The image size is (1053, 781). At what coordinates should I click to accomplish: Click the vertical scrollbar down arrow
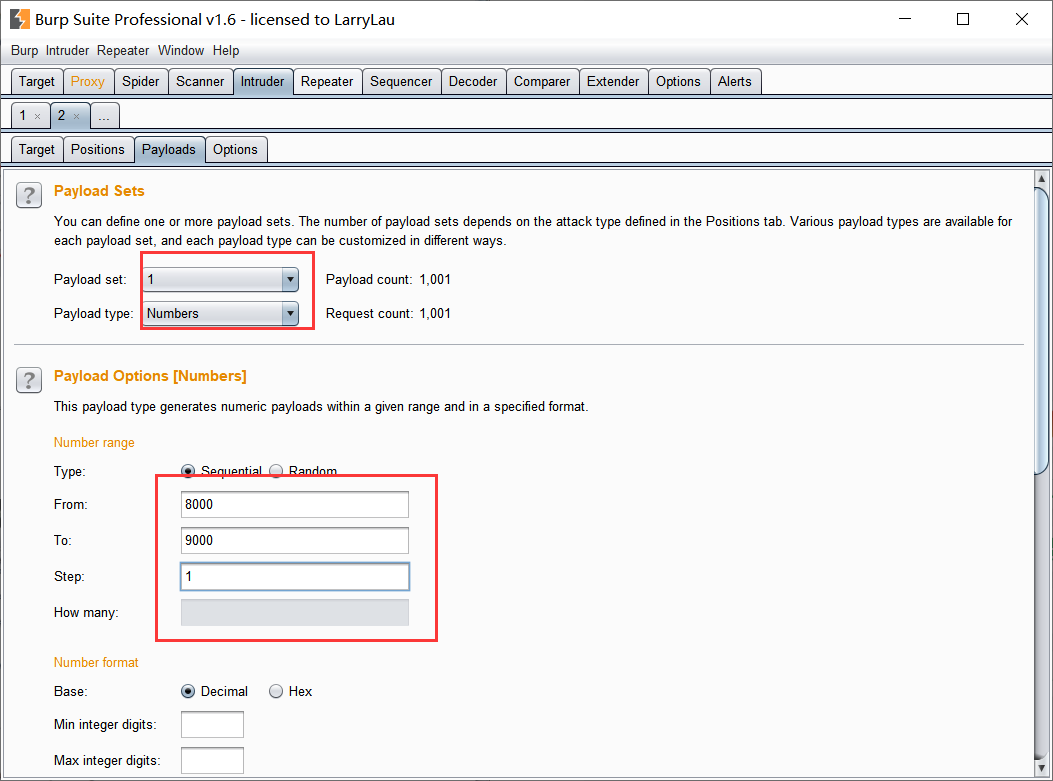tap(1042, 768)
